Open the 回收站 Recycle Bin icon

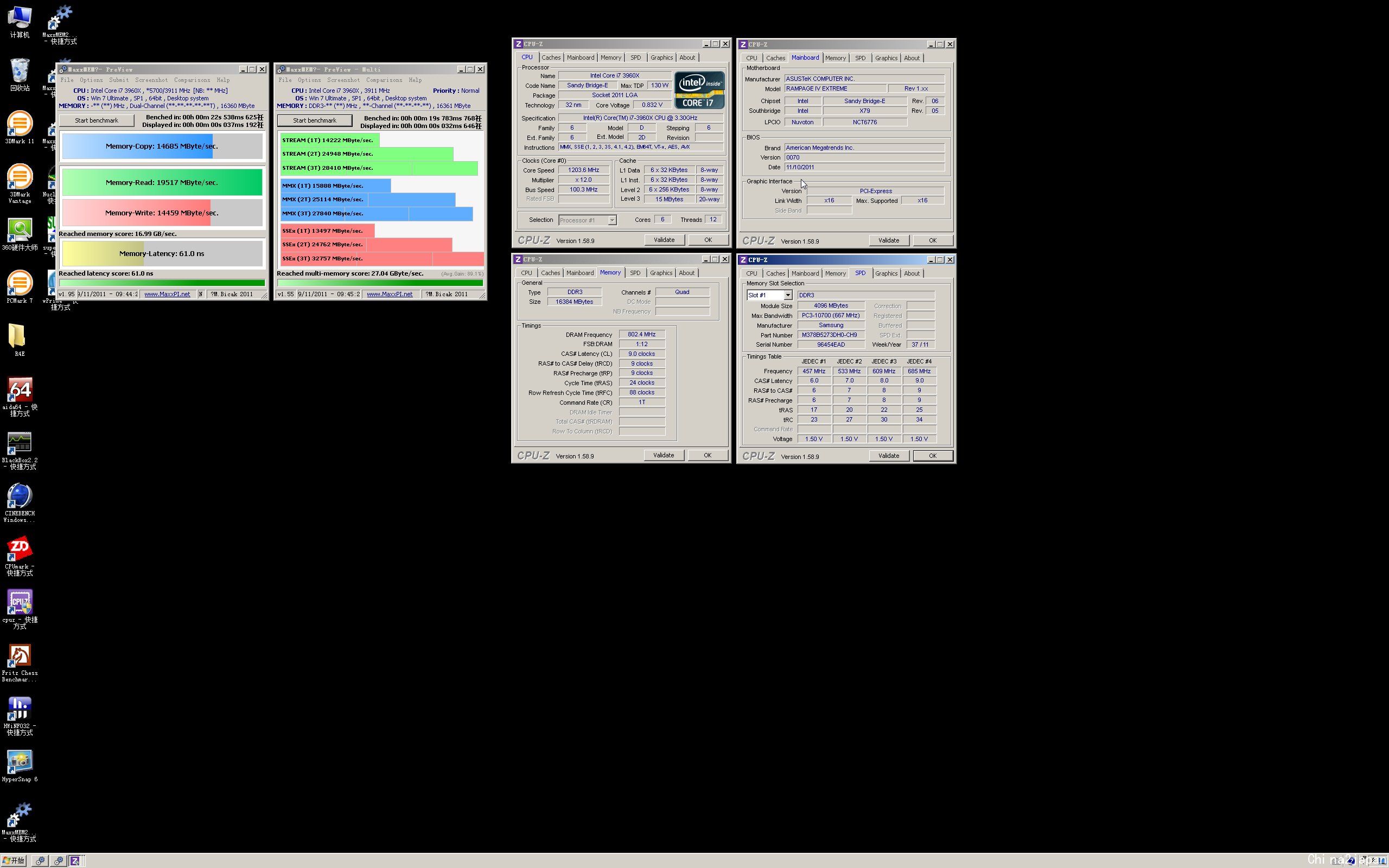click(20, 75)
